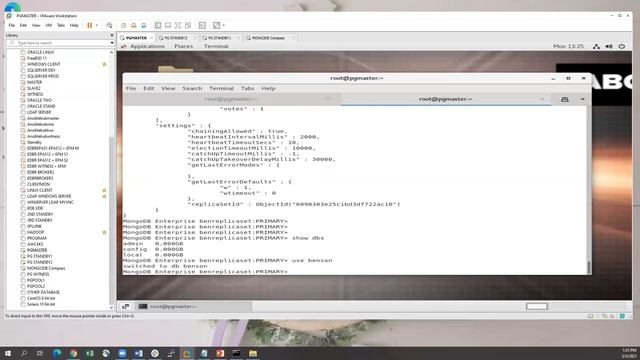
Task: Click the show desktop icon in GNOME bottom panel
Action: (126, 307)
